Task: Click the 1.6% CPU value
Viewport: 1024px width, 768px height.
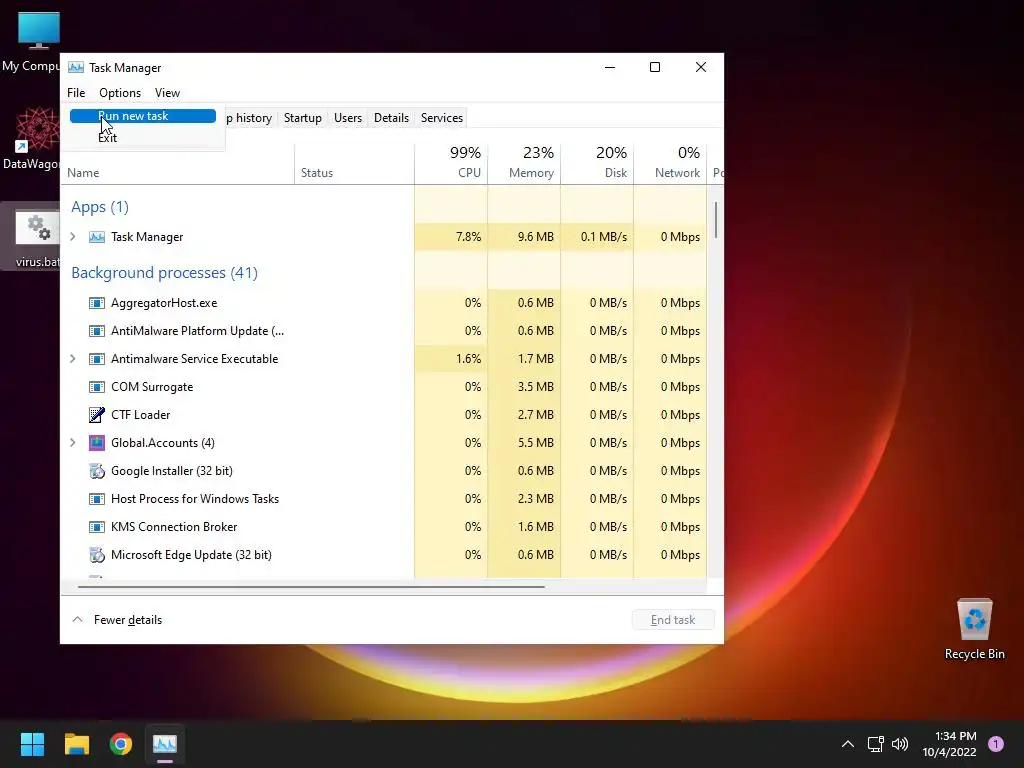Action: (468, 359)
